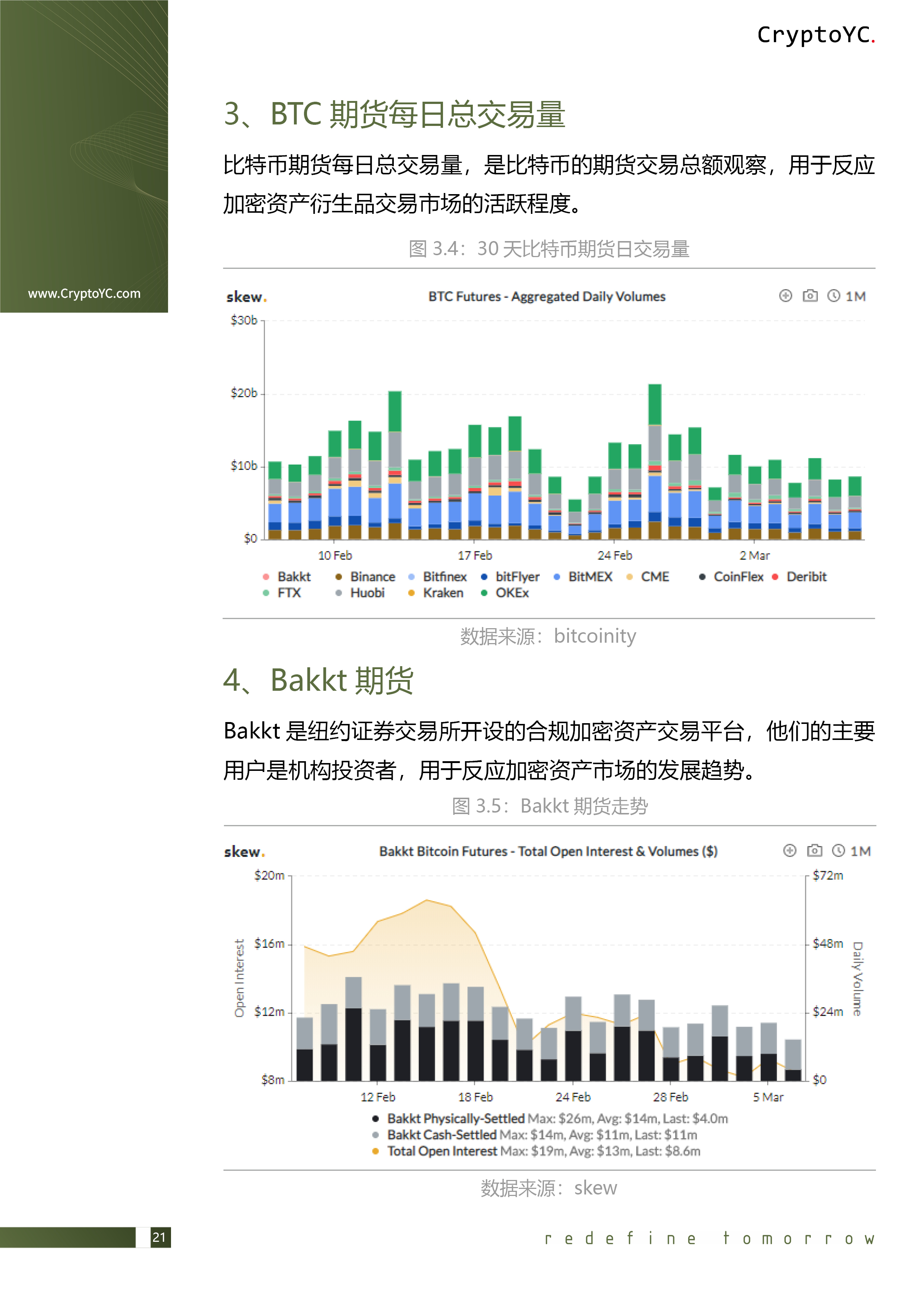Viewport: 924px width, 1307px height.
Task: Toggle BitMEX legend entry
Action: point(583,577)
